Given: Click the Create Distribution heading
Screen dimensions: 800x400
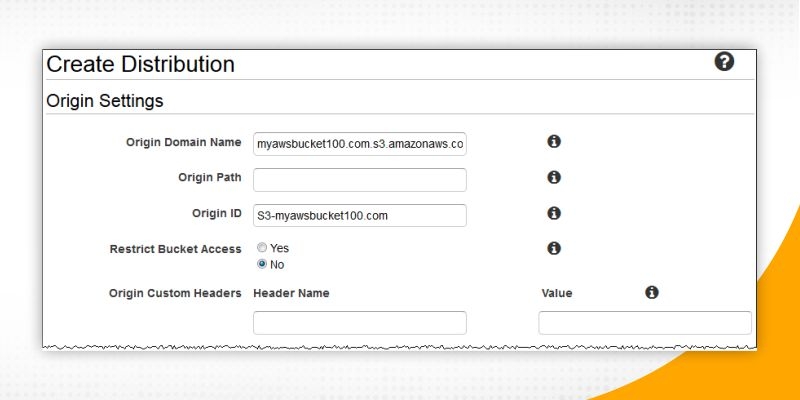Looking at the screenshot, I should (141, 65).
